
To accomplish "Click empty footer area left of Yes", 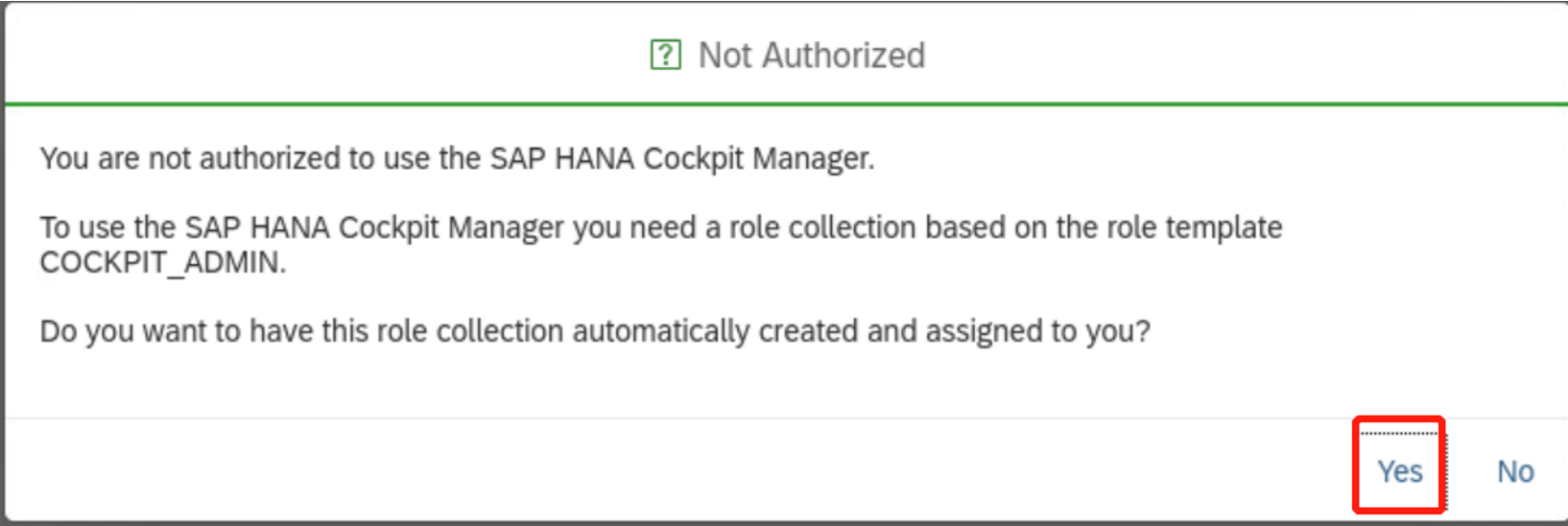I will click(672, 471).
